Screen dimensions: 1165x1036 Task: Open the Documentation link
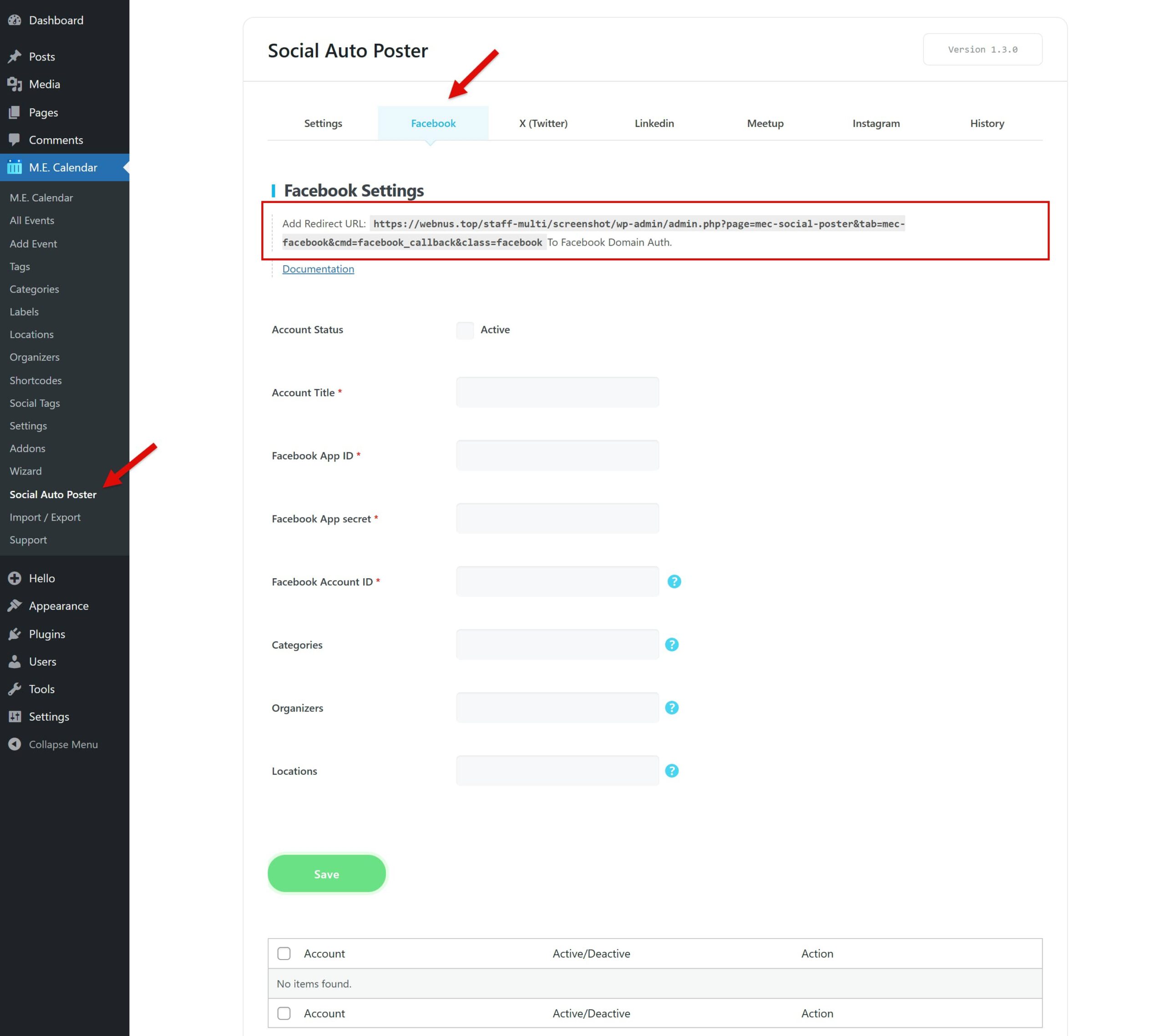tap(318, 268)
